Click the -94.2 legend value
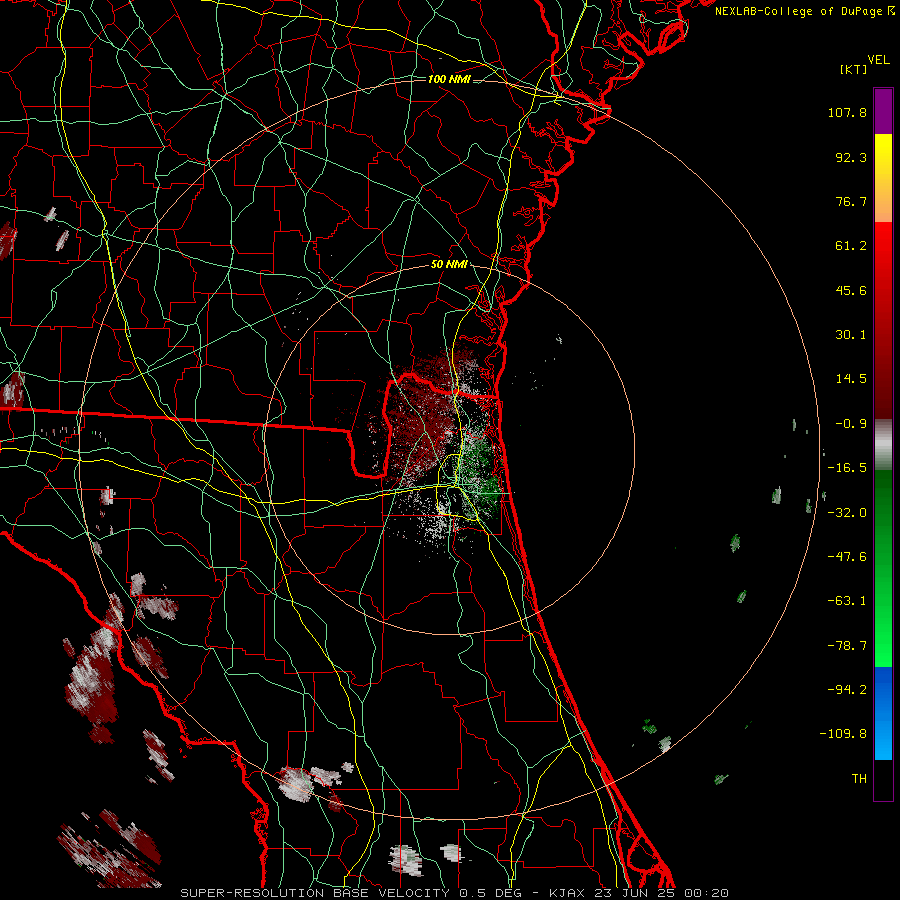The height and width of the screenshot is (900, 900). 847,690
